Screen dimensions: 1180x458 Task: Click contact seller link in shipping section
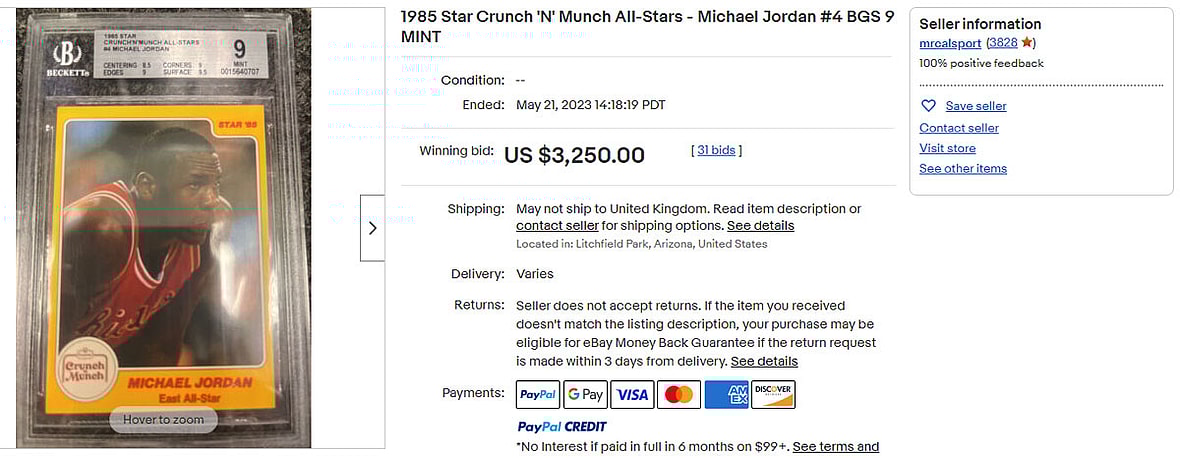pyautogui.click(x=557, y=226)
